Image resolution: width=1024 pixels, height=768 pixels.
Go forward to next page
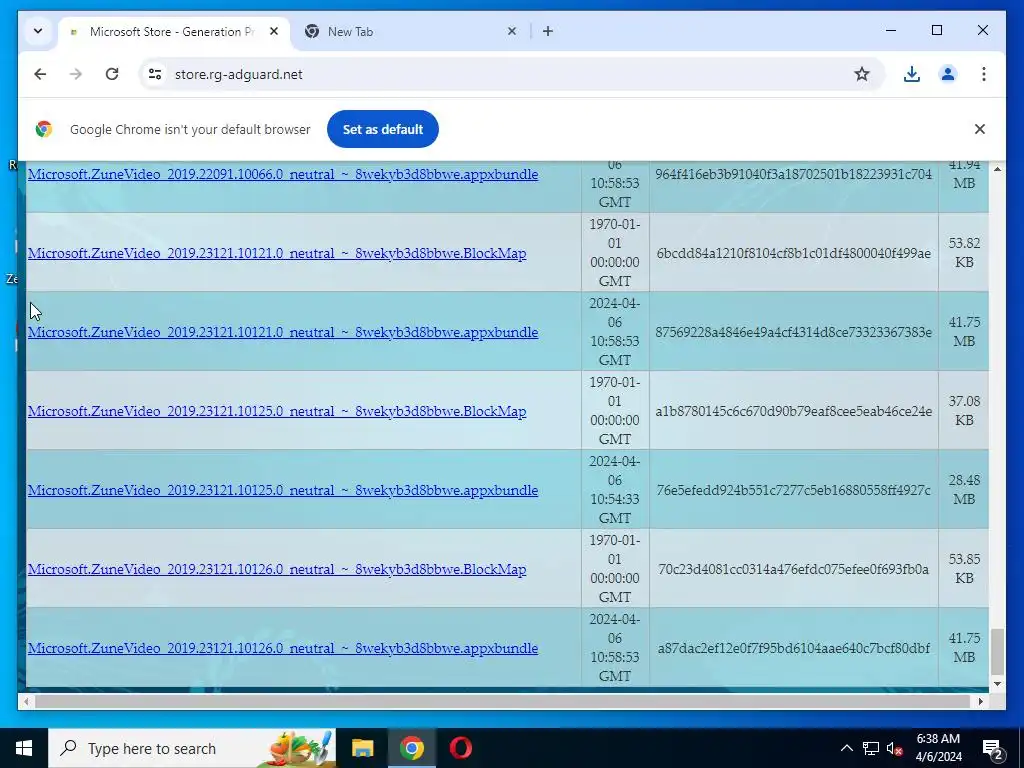coord(76,74)
